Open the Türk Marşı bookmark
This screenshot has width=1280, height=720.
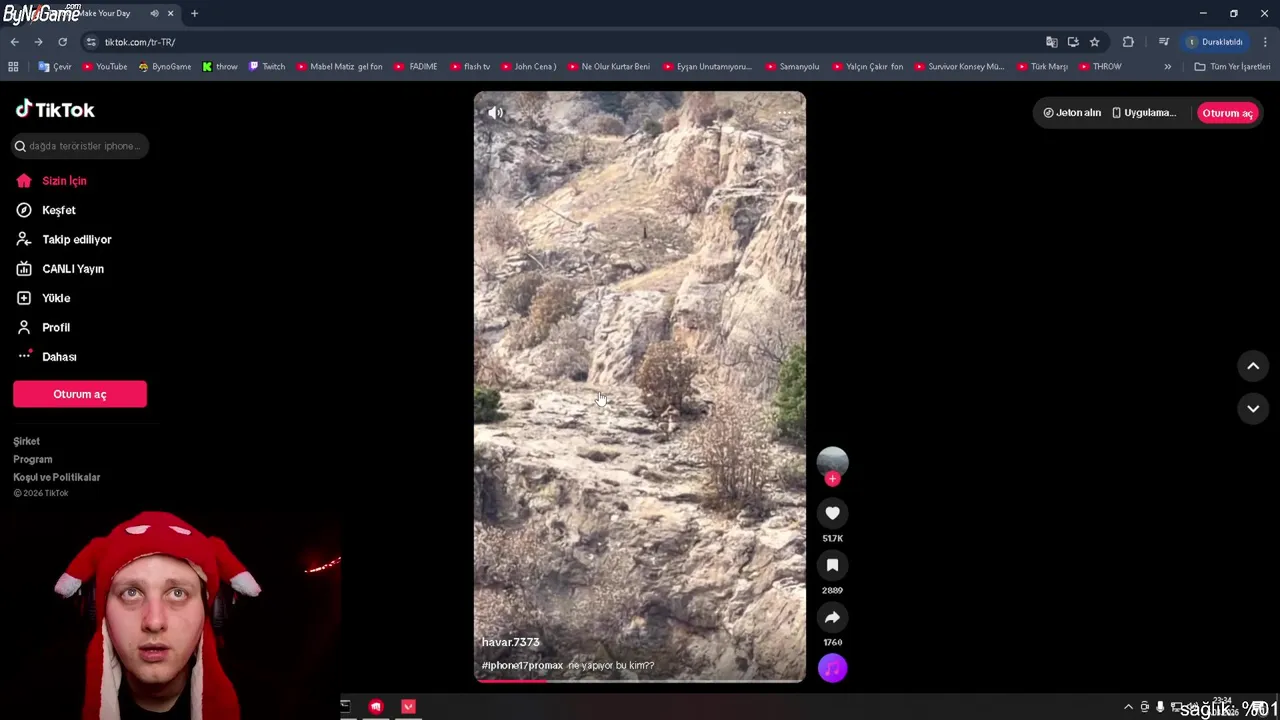click(x=1041, y=67)
